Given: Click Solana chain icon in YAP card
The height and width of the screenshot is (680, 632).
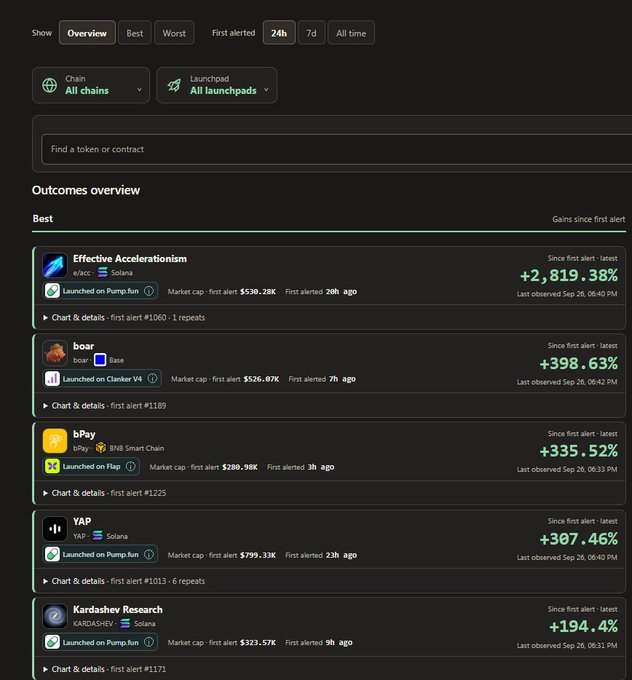Looking at the screenshot, I should click(x=98, y=536).
